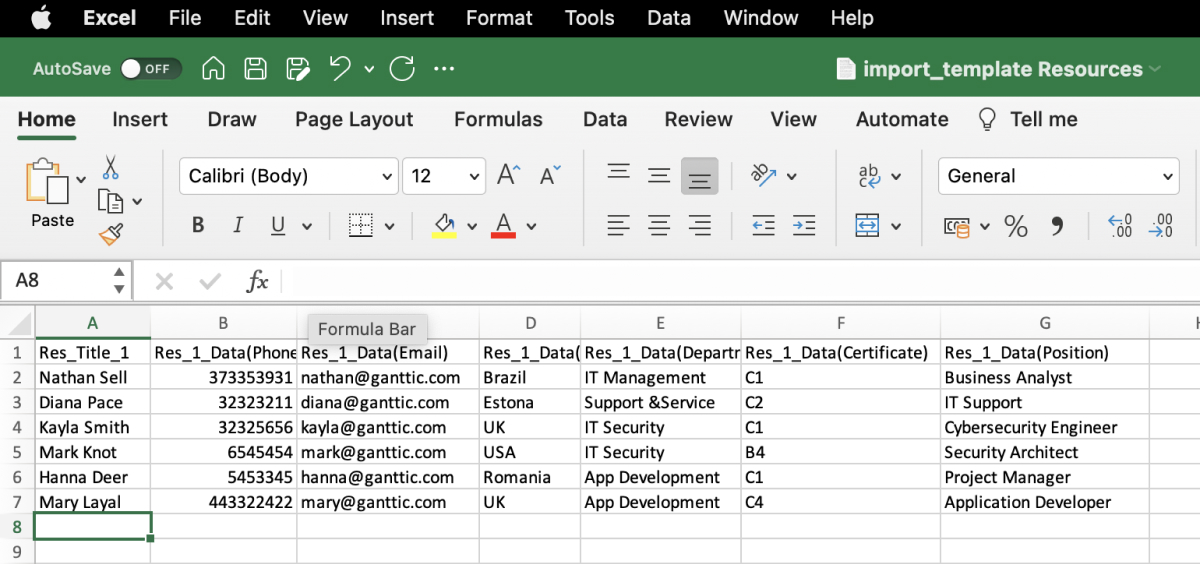The image size is (1200, 564).
Task: Click the Redo icon
Action: (x=402, y=69)
